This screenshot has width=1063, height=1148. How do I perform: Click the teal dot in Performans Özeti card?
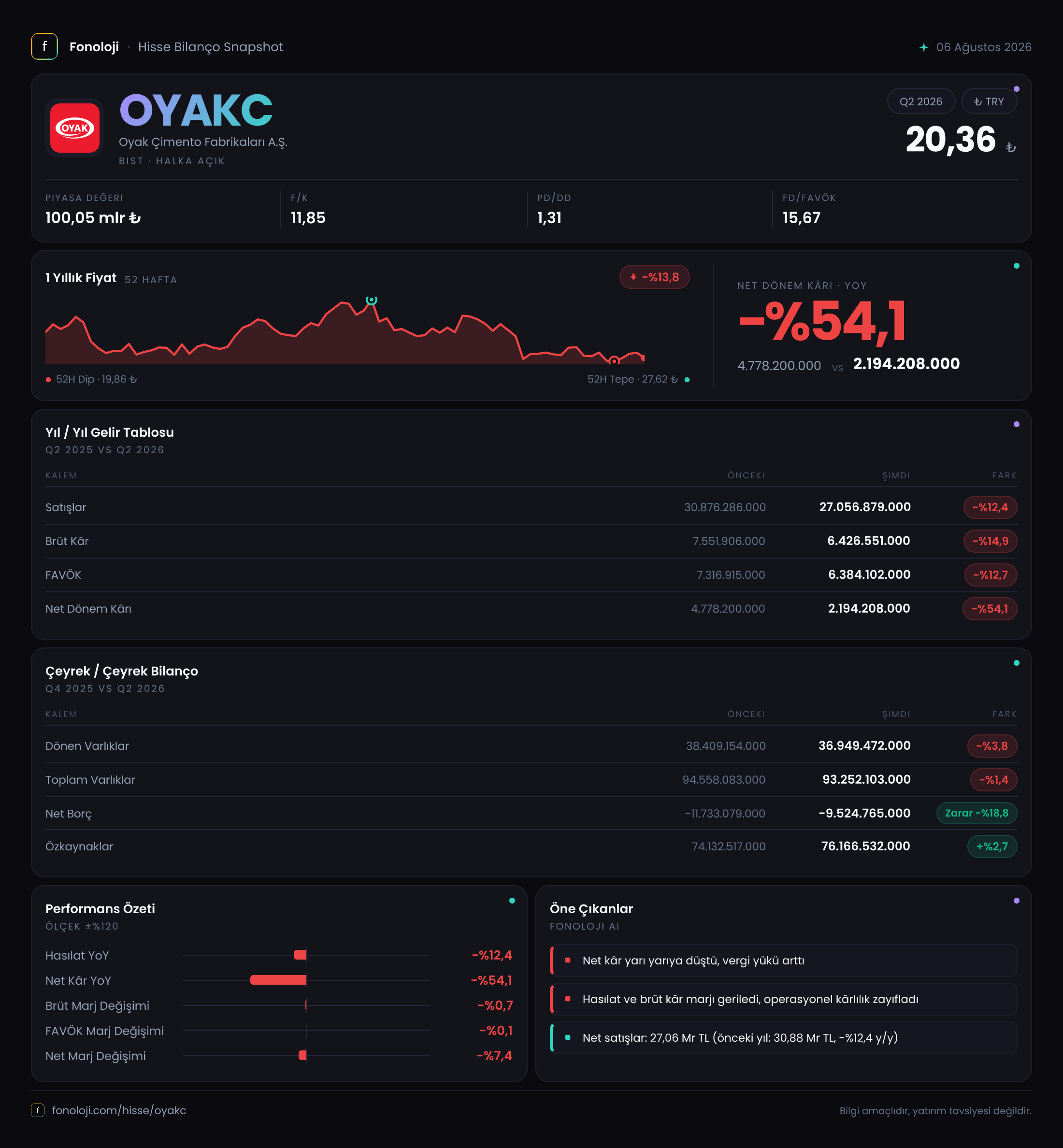(x=512, y=901)
